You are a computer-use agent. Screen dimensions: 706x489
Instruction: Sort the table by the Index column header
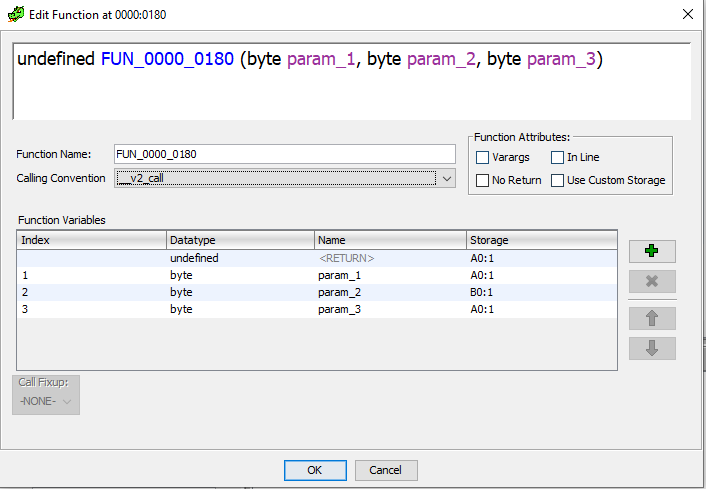pos(91,240)
